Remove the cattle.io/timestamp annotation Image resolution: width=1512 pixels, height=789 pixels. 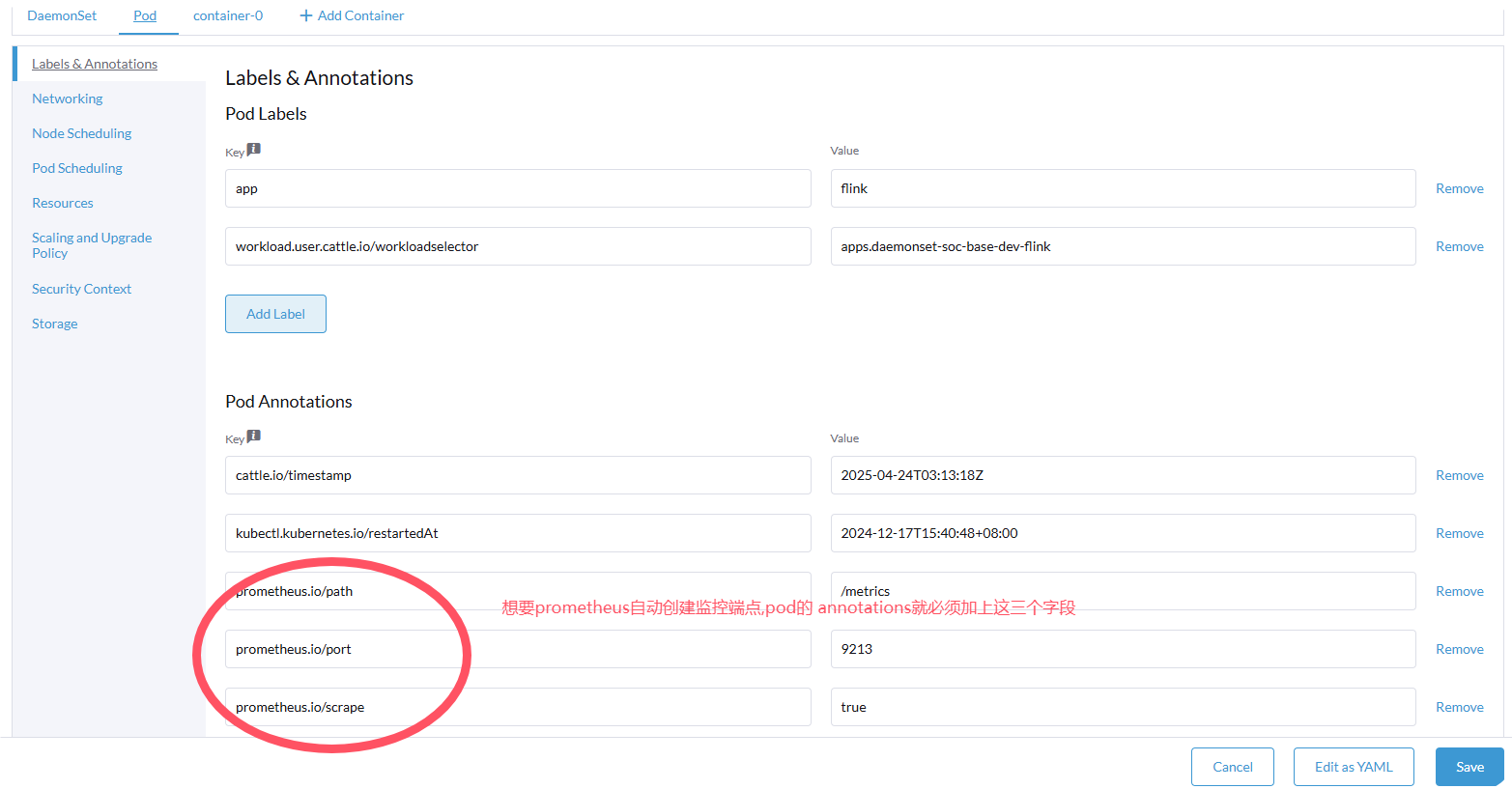(x=1460, y=475)
